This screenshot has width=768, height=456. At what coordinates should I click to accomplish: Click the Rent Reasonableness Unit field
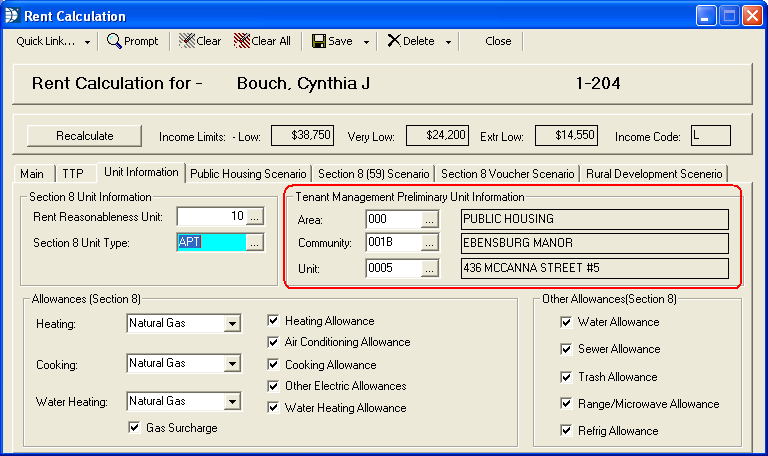[x=211, y=216]
